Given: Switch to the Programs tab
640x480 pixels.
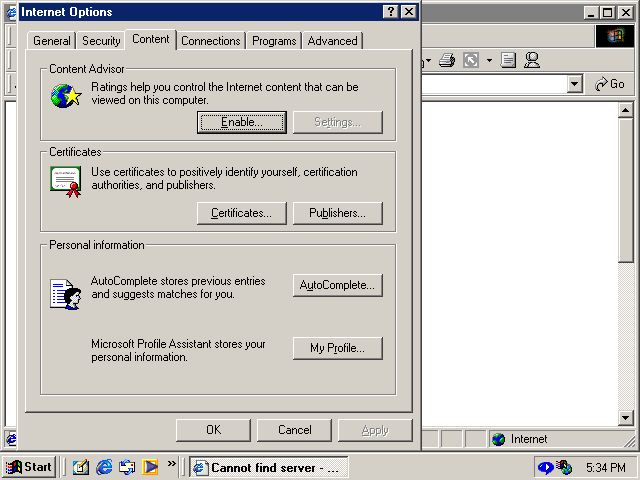Looking at the screenshot, I should (x=274, y=41).
